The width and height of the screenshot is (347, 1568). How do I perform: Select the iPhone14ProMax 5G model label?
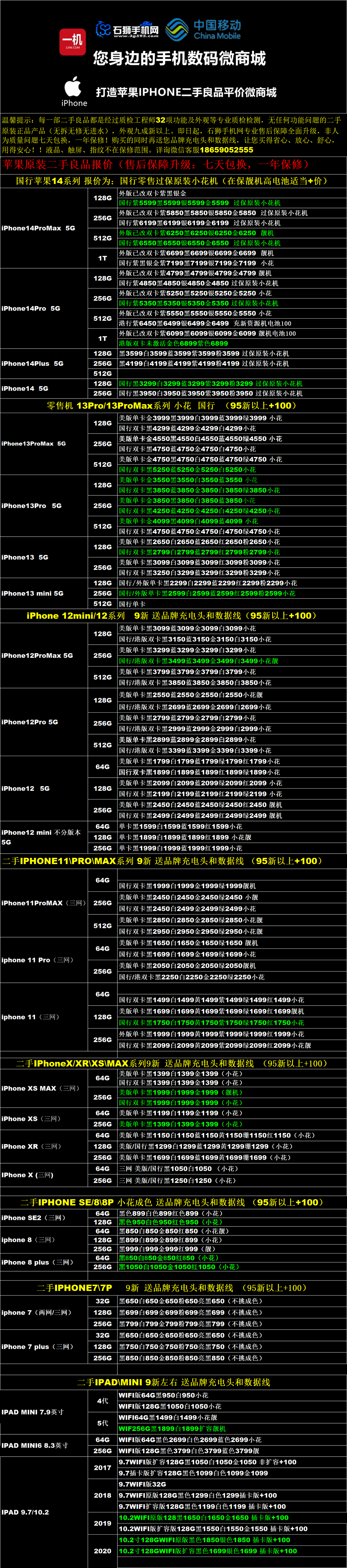click(x=38, y=228)
